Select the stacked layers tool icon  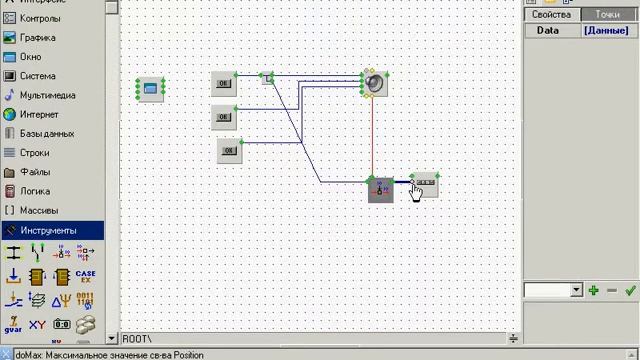tap(37, 300)
